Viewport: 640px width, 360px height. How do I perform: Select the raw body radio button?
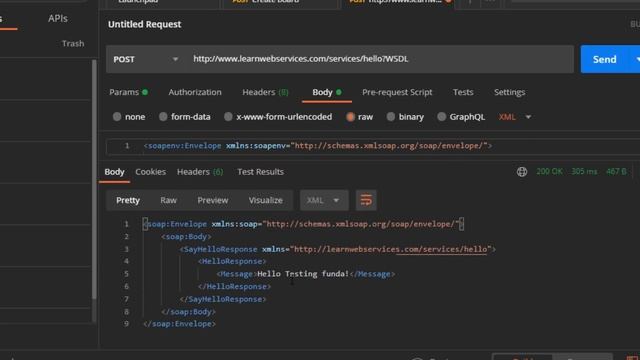pyautogui.click(x=350, y=117)
